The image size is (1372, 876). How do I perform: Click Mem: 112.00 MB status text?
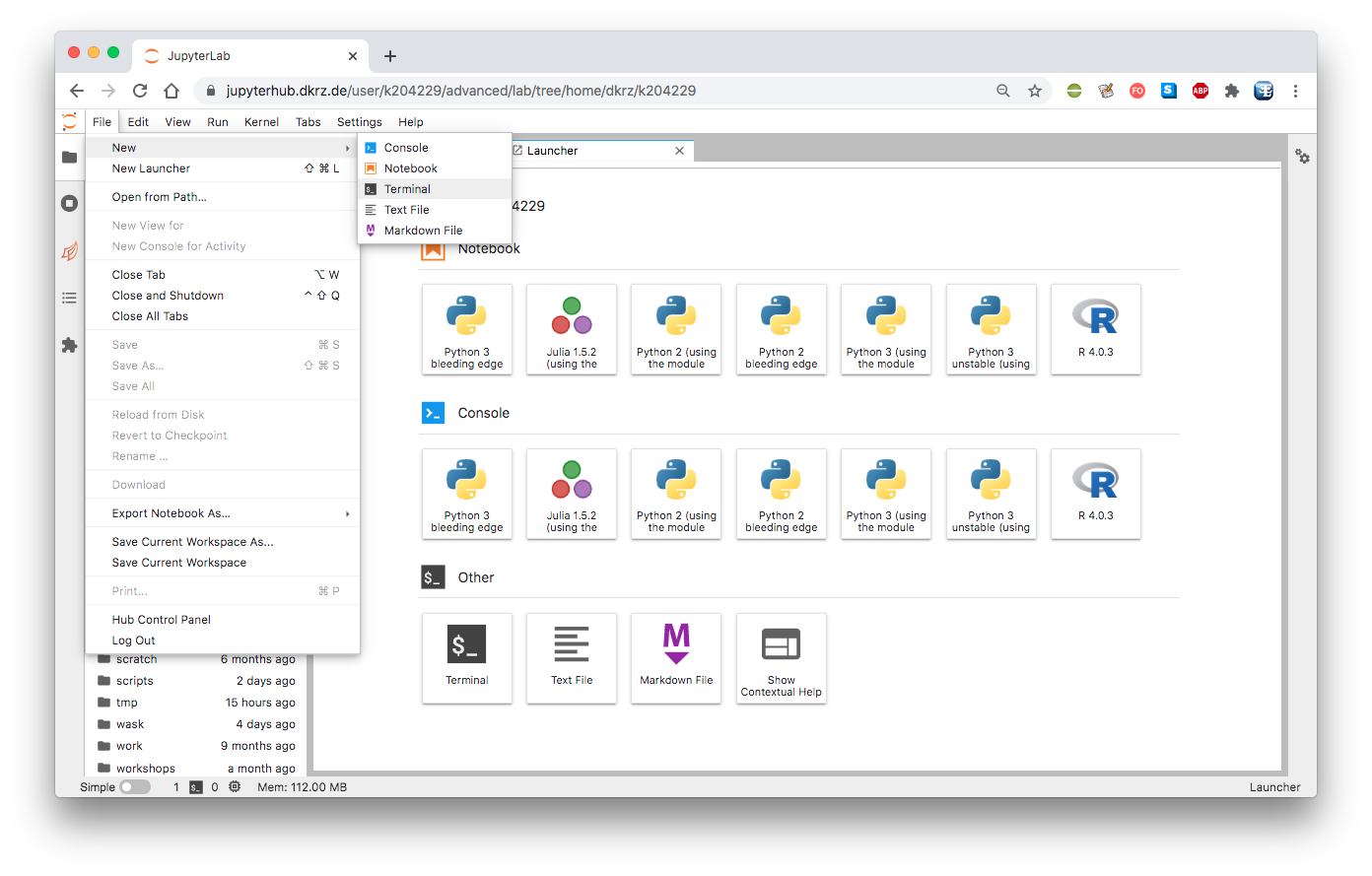(302, 787)
